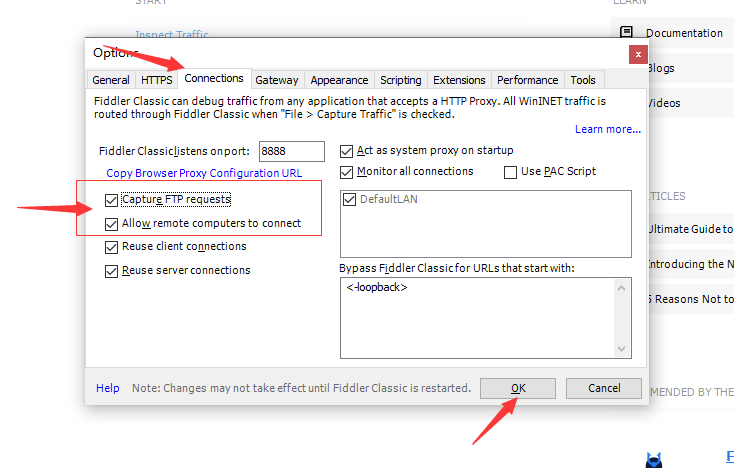Viewport: 734px width, 468px height.
Task: Open the Help link in Options dialog
Action: (108, 388)
